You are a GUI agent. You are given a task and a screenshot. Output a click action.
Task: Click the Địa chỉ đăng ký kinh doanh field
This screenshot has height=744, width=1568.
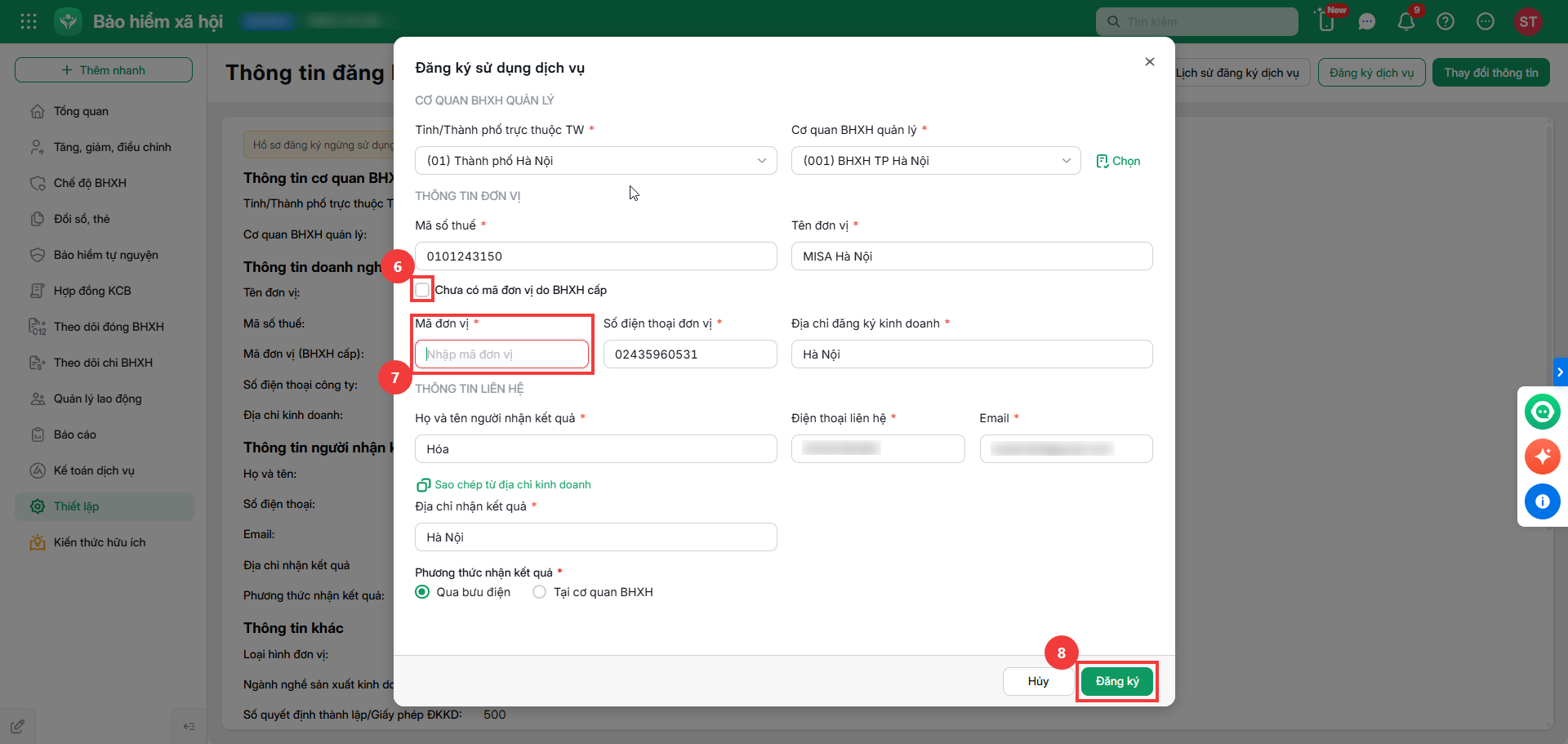tap(972, 354)
